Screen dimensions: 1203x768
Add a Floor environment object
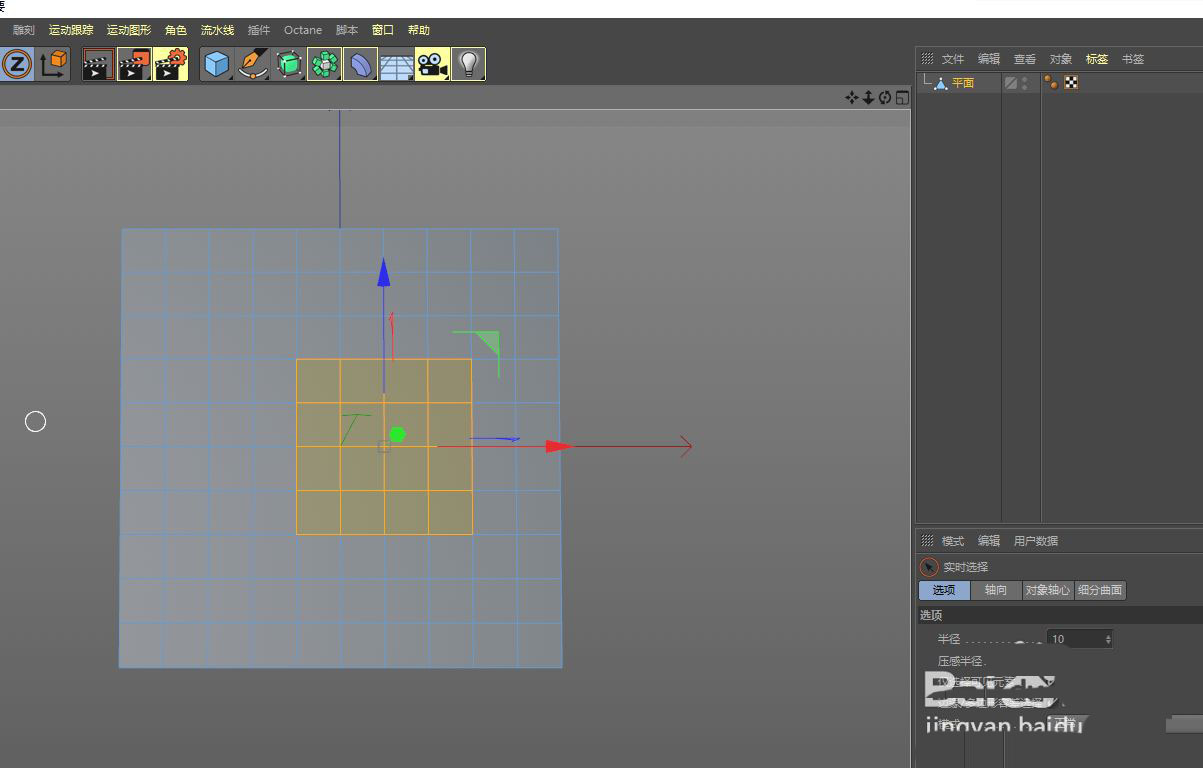click(x=396, y=65)
